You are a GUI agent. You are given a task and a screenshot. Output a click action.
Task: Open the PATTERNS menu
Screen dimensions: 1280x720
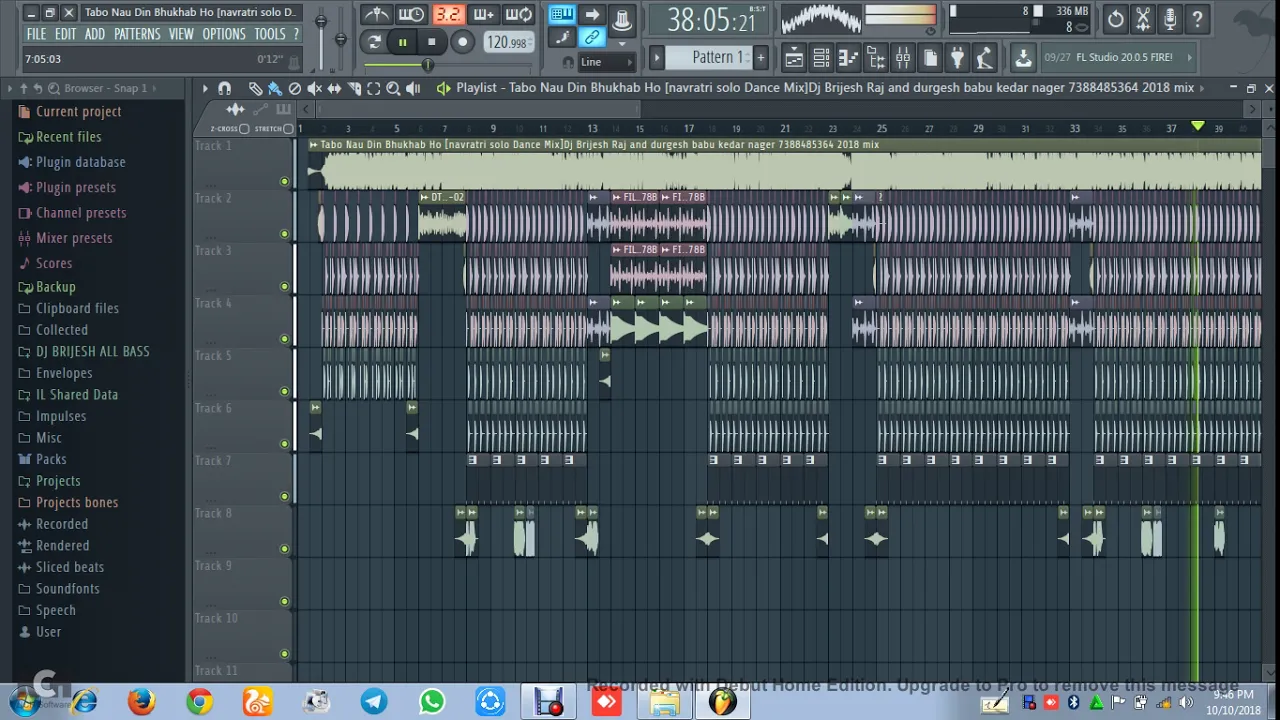point(137,34)
